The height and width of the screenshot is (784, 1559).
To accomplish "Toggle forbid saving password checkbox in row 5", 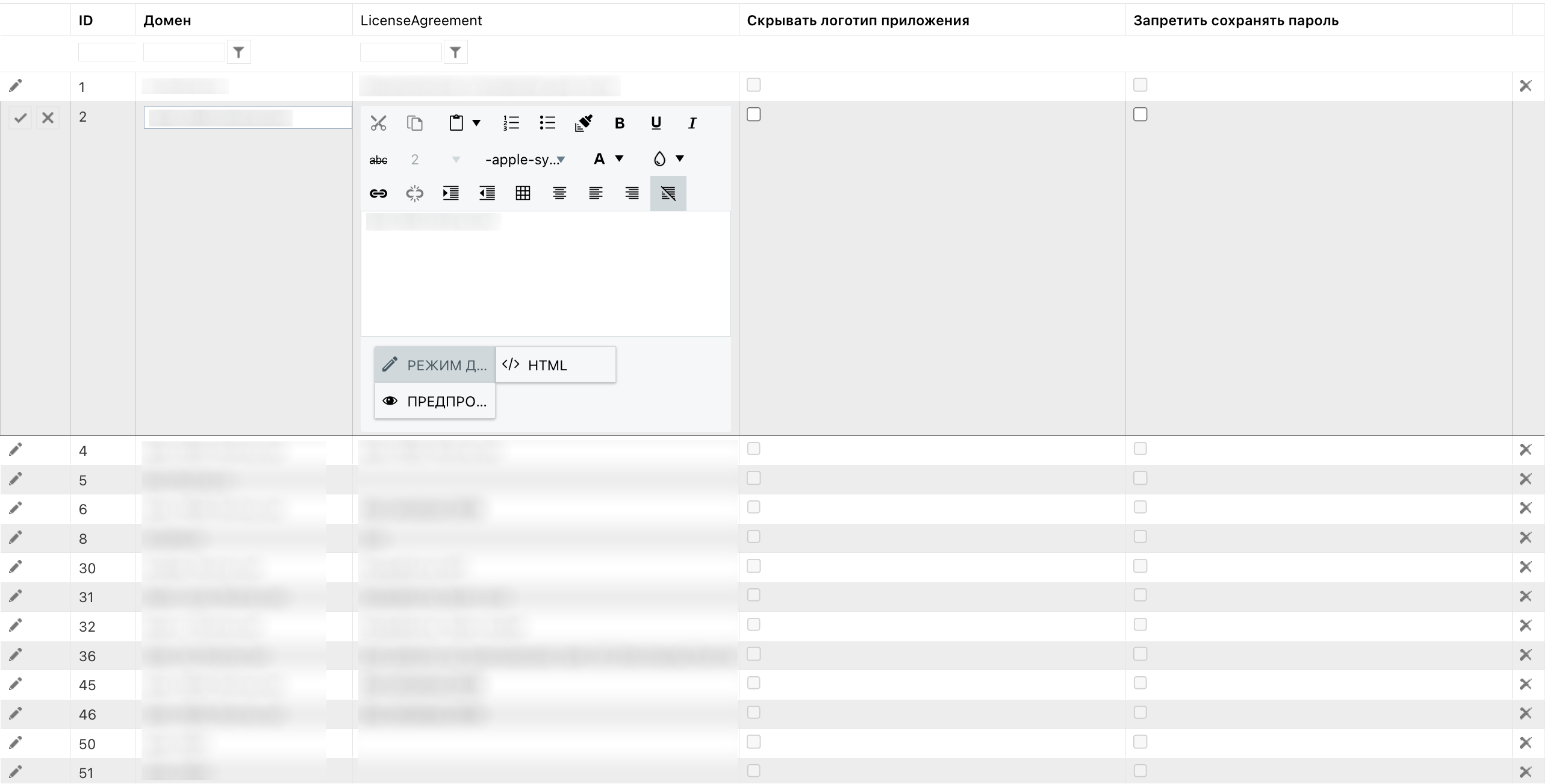I will (x=1141, y=479).
